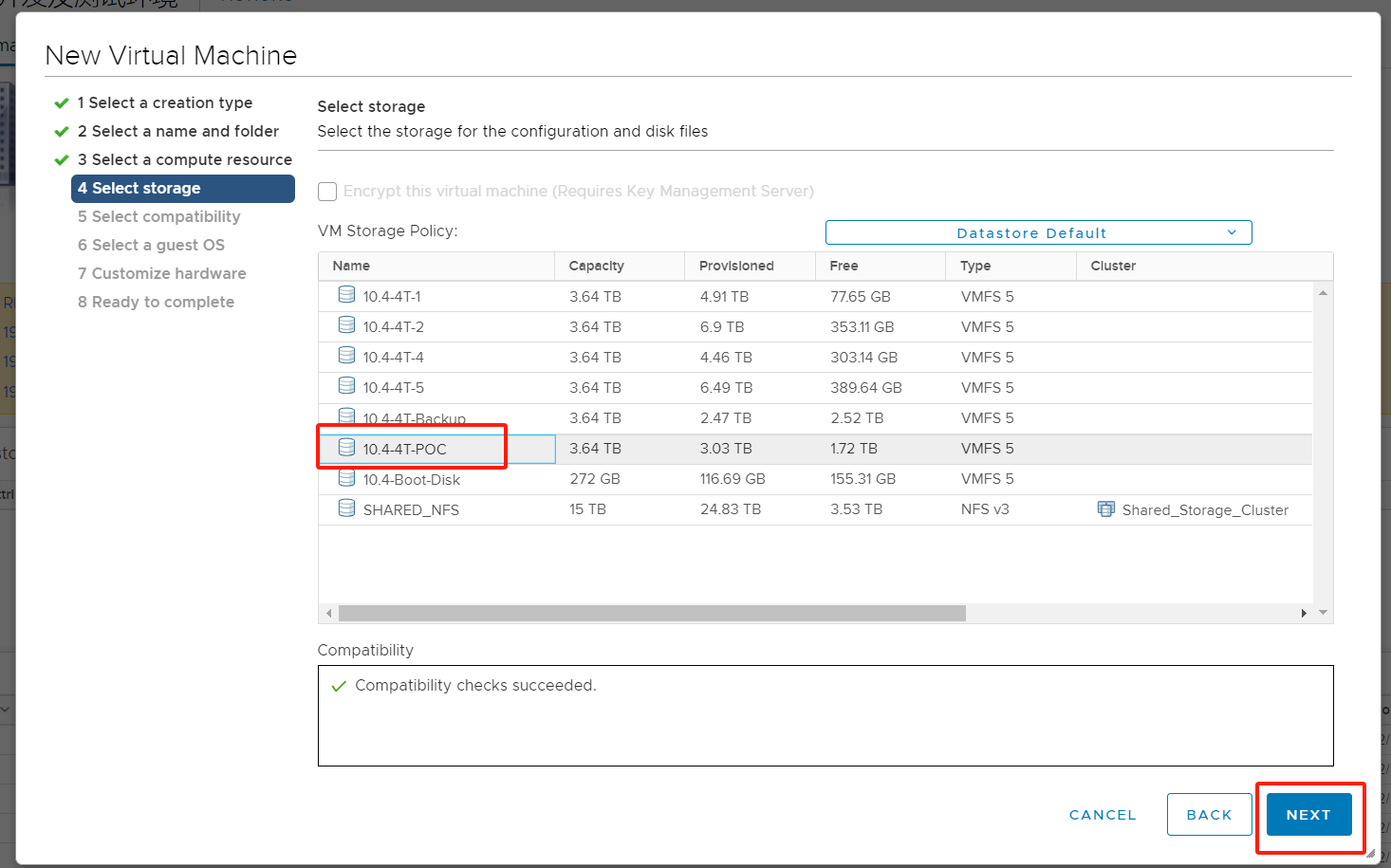The width and height of the screenshot is (1391, 868).
Task: Go to step 1 Select a creation type
Action: pyautogui.click(x=165, y=102)
